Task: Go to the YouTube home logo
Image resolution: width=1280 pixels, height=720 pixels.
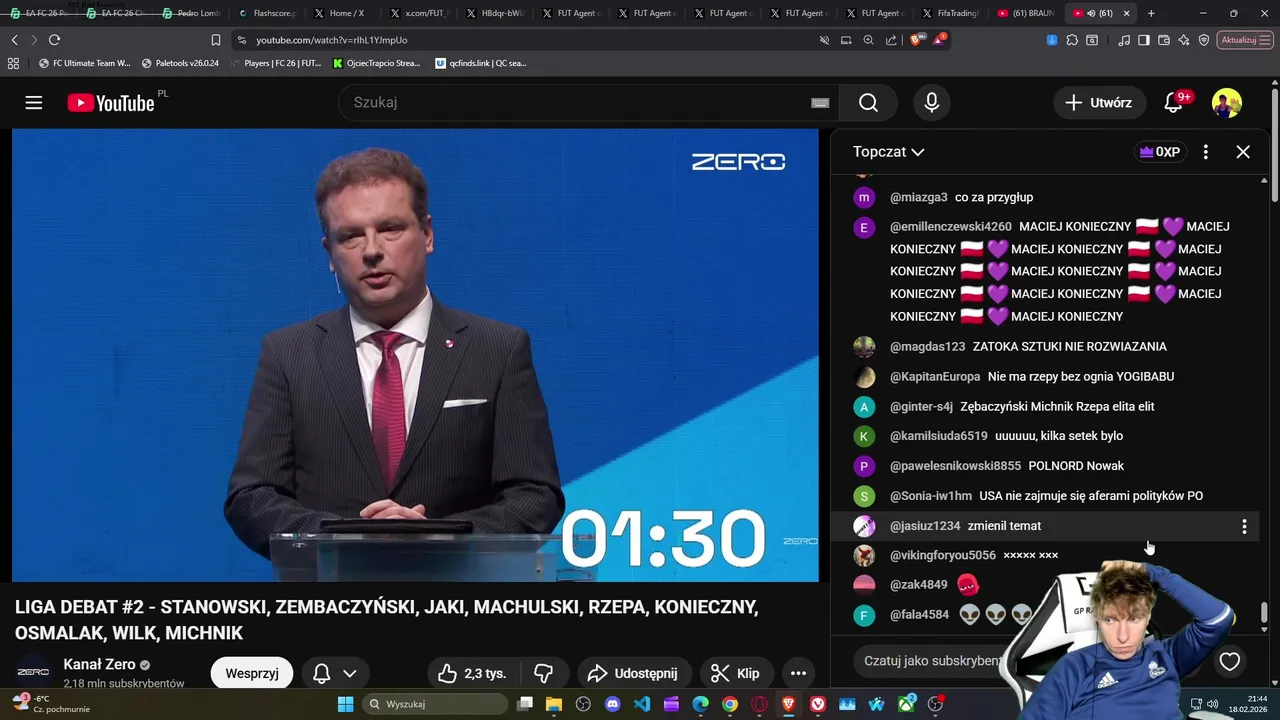Action: pyautogui.click(x=111, y=103)
